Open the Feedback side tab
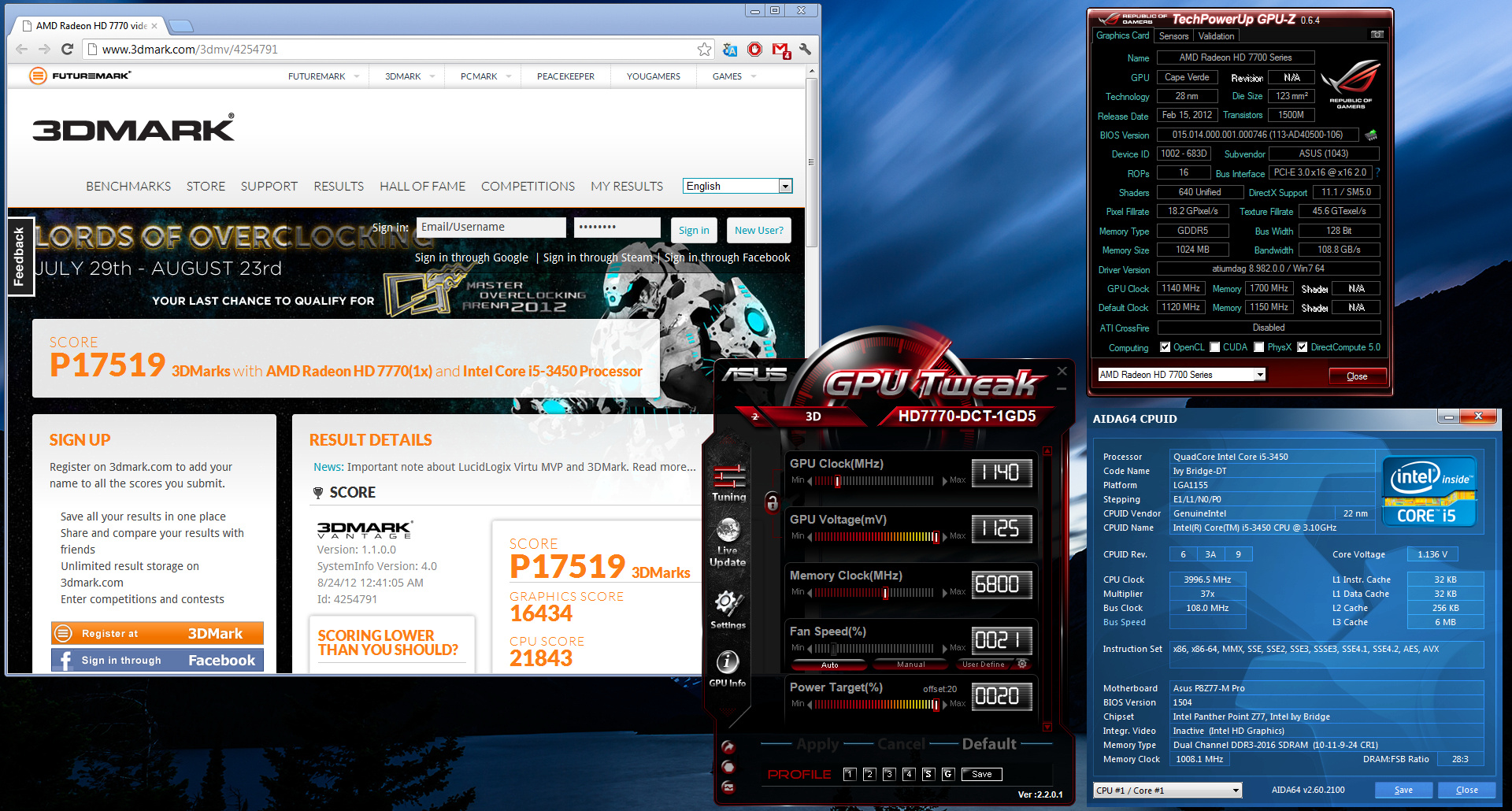 [x=20, y=256]
